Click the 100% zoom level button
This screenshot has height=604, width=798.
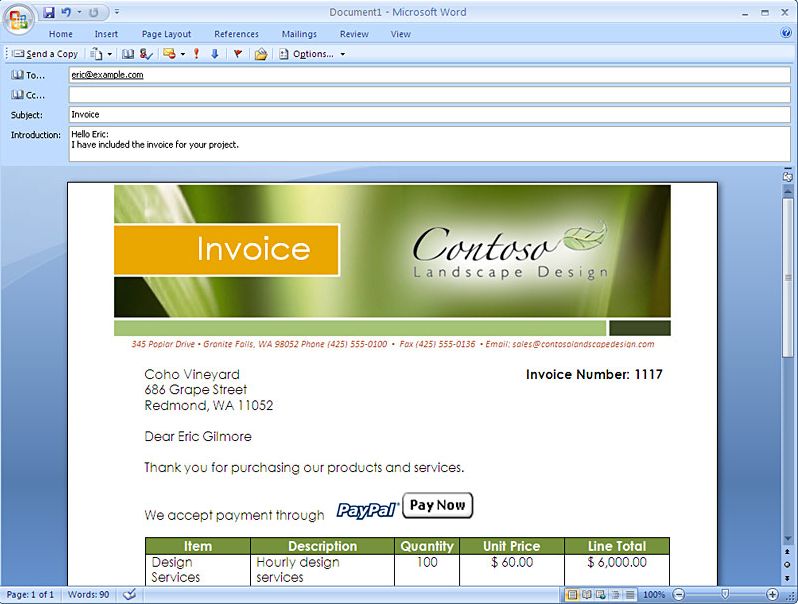[x=654, y=594]
